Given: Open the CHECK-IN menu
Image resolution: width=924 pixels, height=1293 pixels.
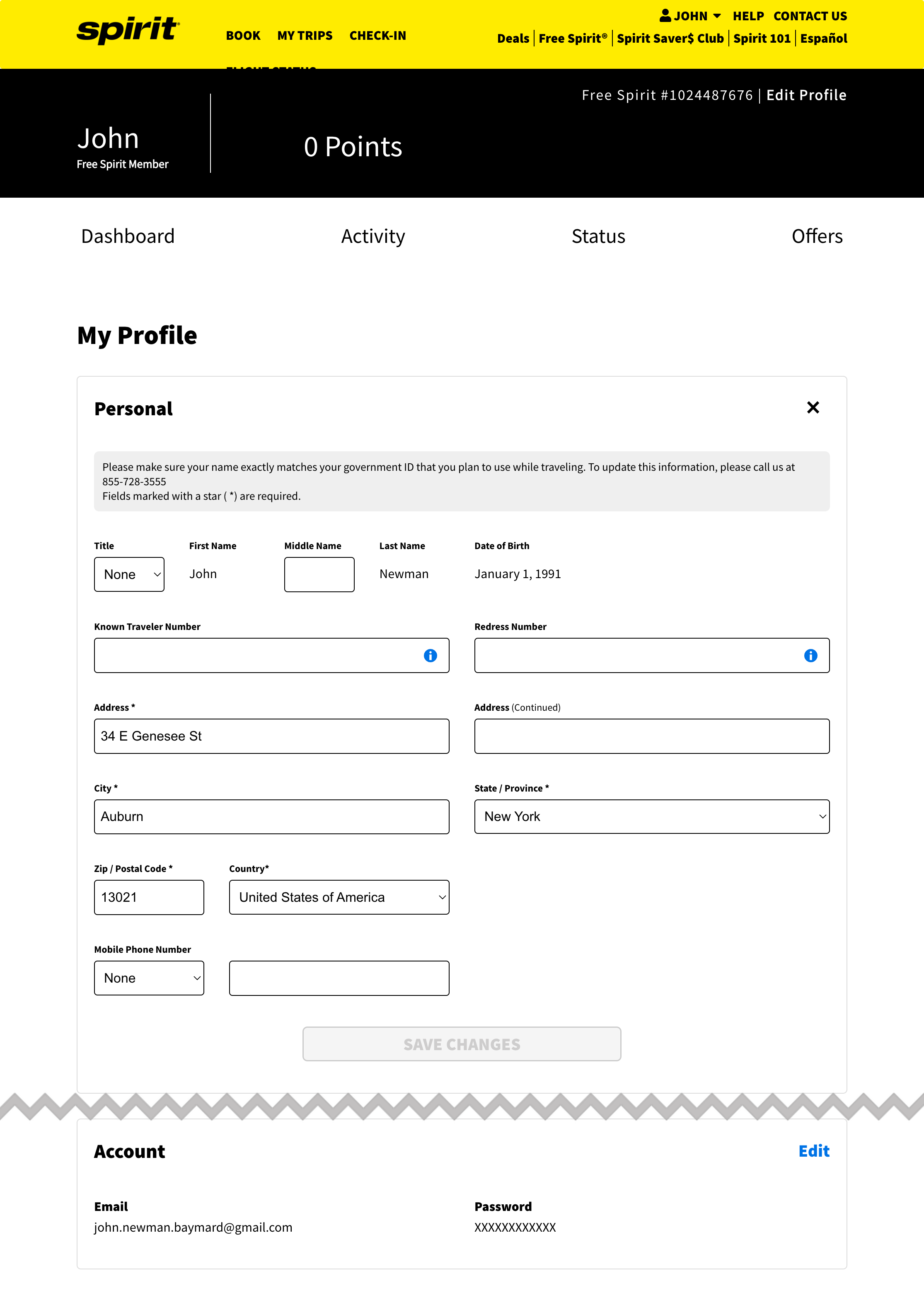Looking at the screenshot, I should [x=378, y=35].
